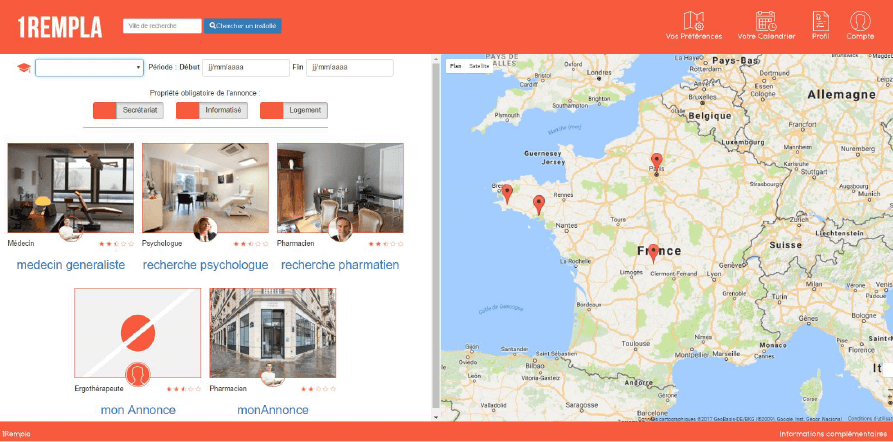The width and height of the screenshot is (893, 442).
Task: Click the red map marker on Paris
Action: 656,161
